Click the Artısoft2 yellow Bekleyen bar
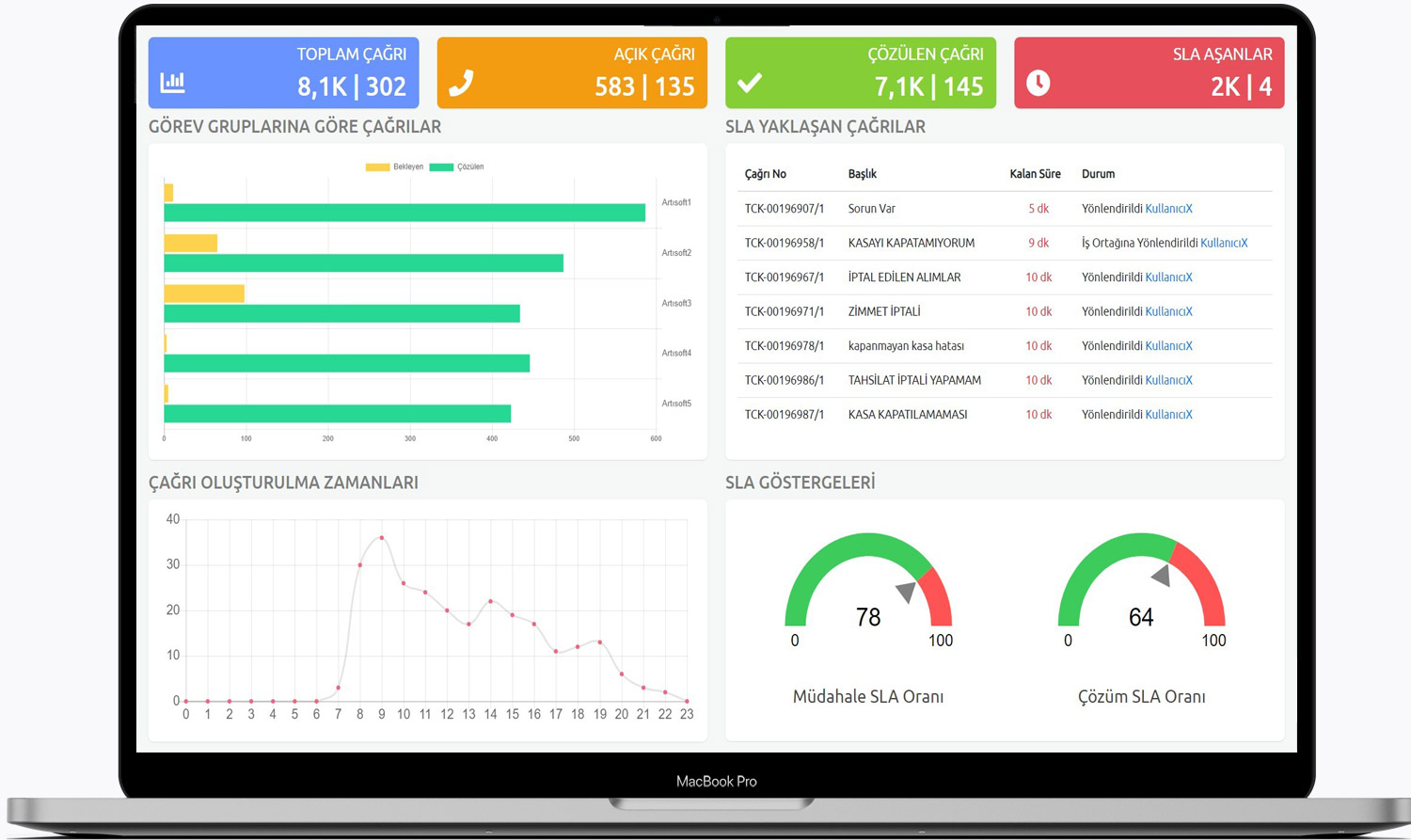Screen dimensions: 1411x840 tap(191, 243)
